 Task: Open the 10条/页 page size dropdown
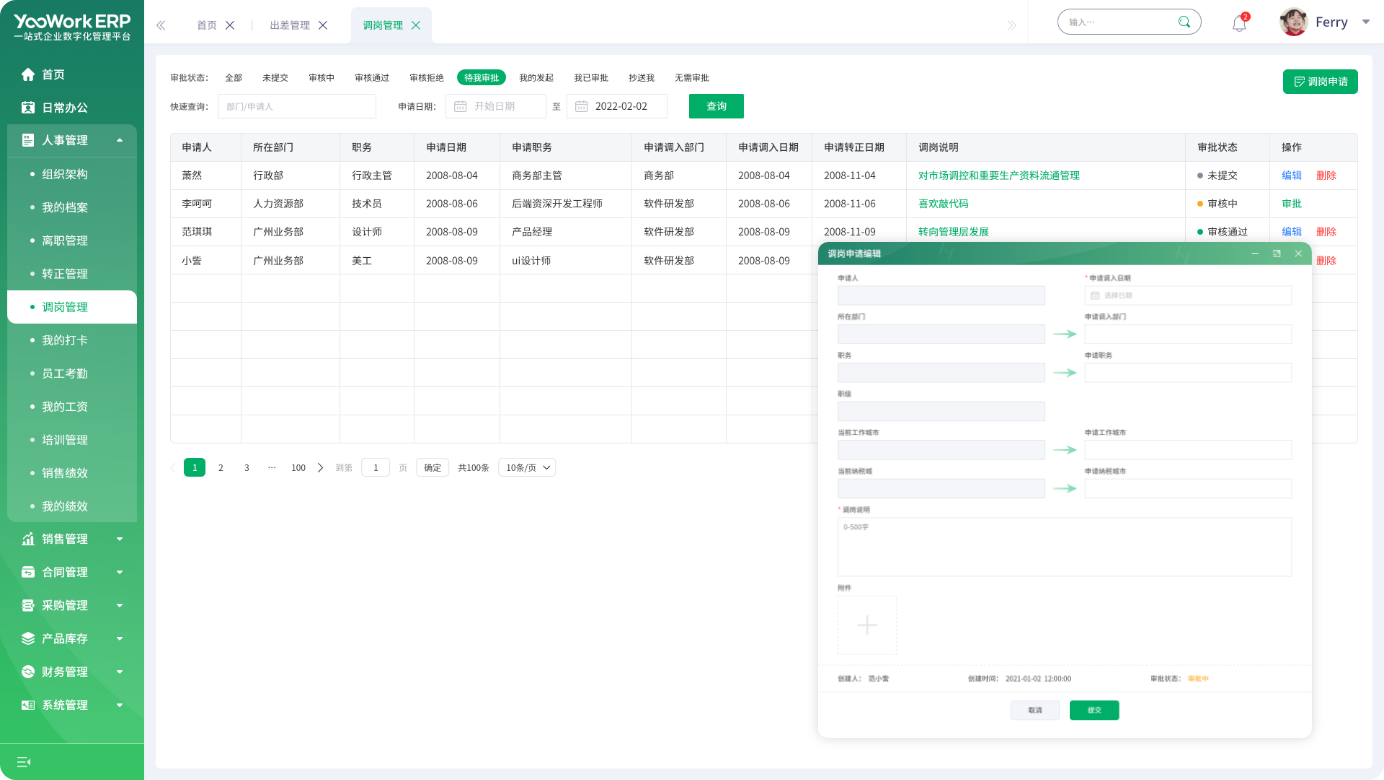(x=527, y=467)
